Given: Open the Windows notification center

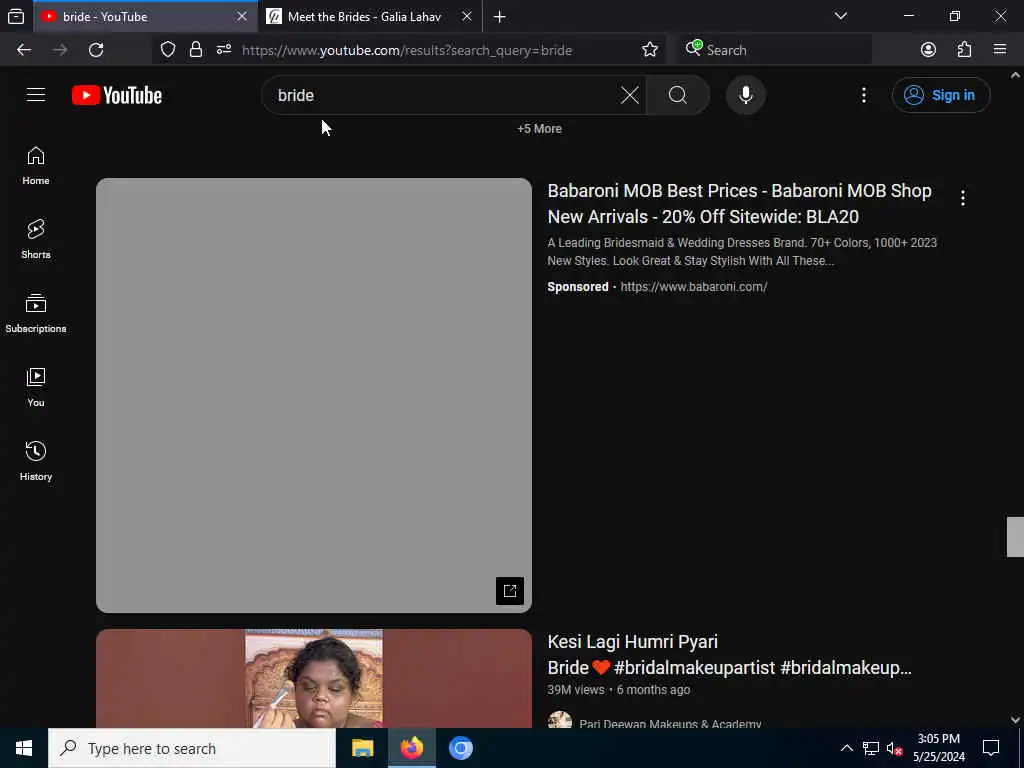Looking at the screenshot, I should pyautogui.click(x=991, y=748).
